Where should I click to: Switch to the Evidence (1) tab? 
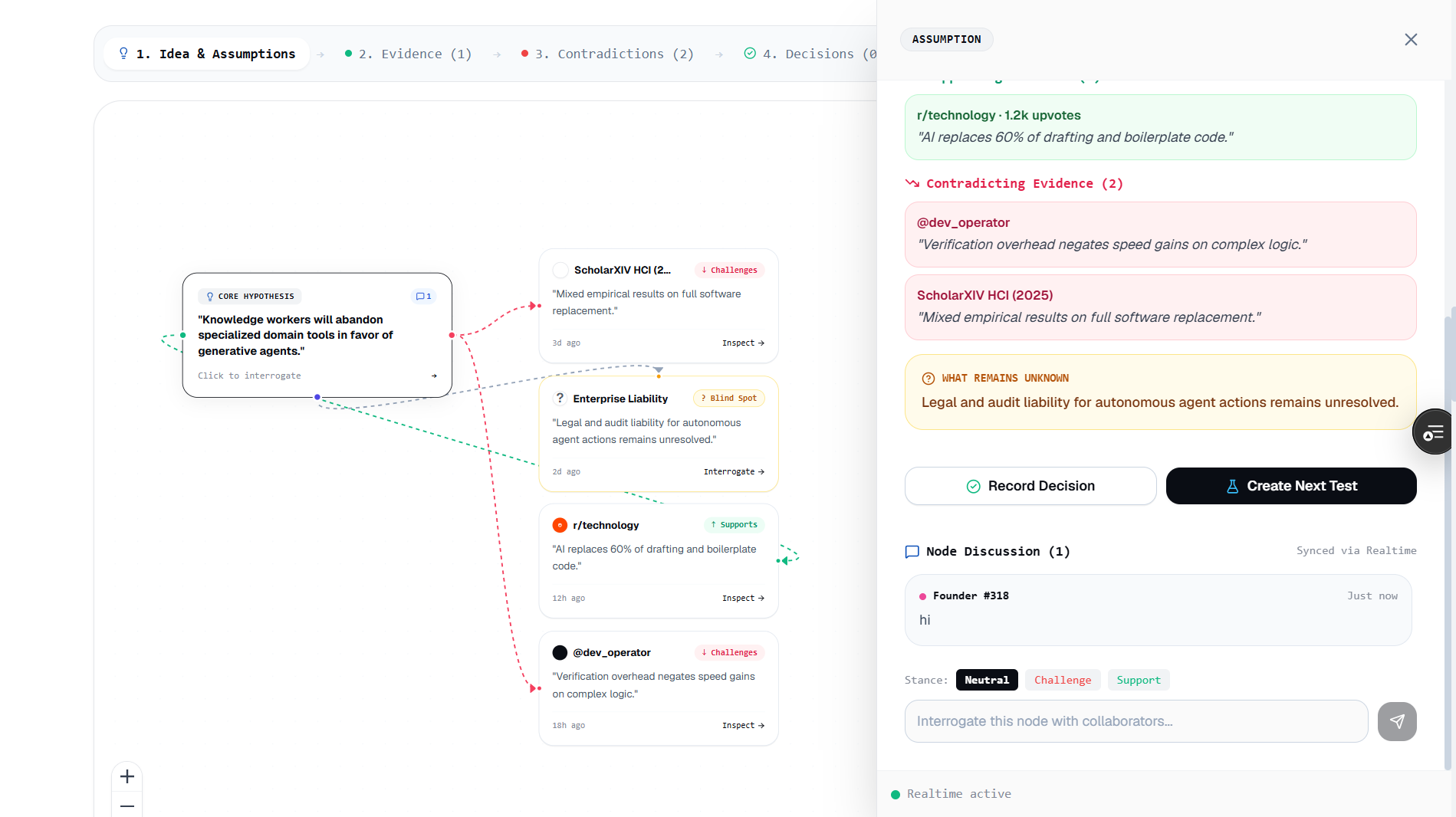(x=408, y=54)
